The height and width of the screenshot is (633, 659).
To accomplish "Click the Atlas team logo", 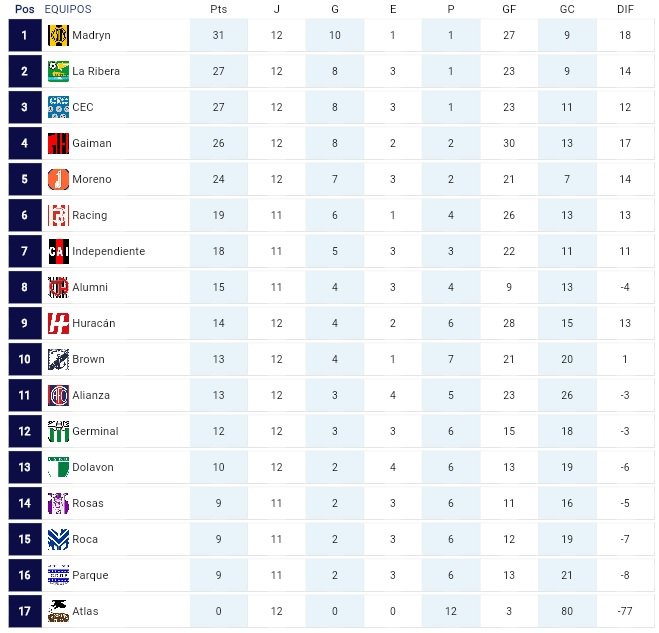I will point(58,611).
